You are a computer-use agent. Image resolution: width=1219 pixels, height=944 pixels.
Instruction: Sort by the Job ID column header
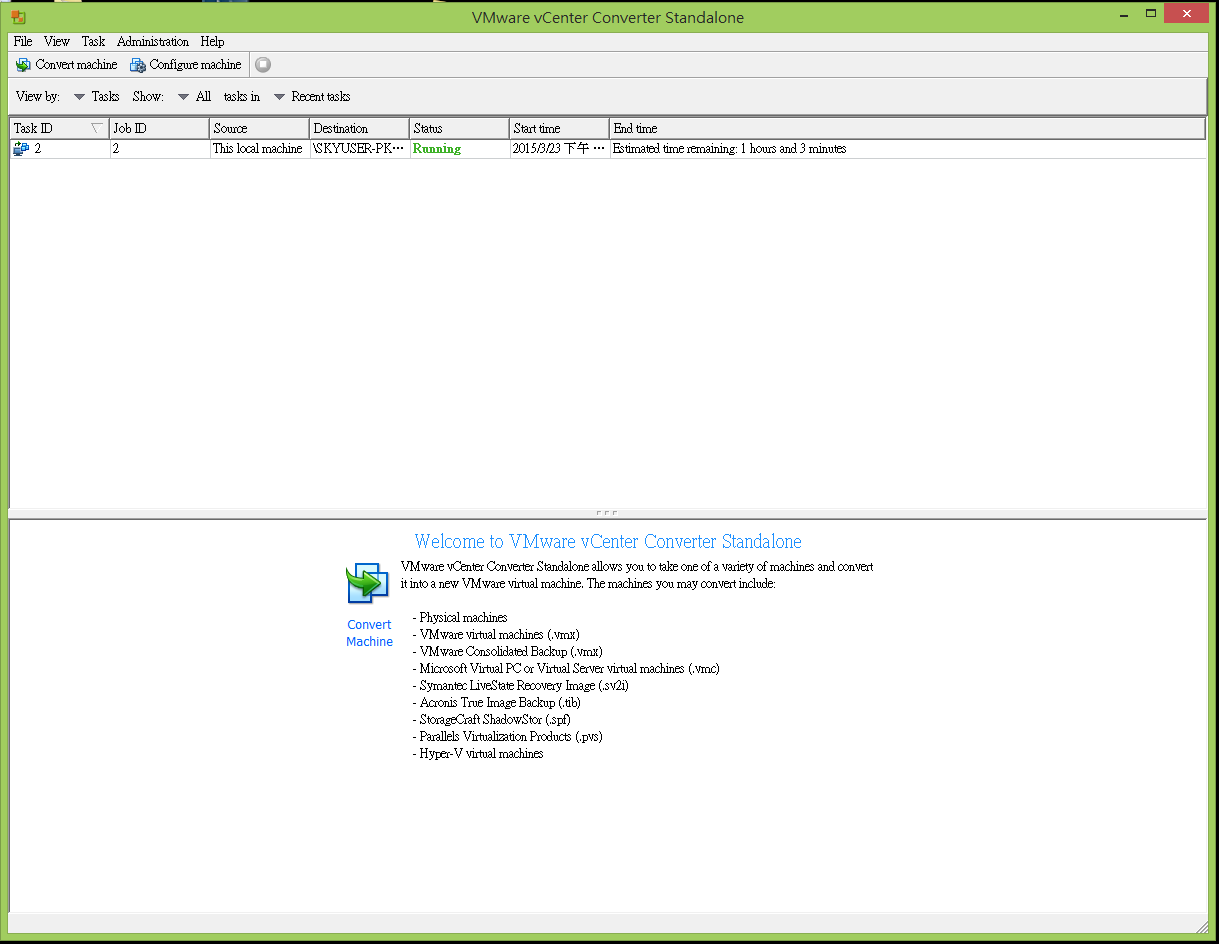(x=160, y=129)
